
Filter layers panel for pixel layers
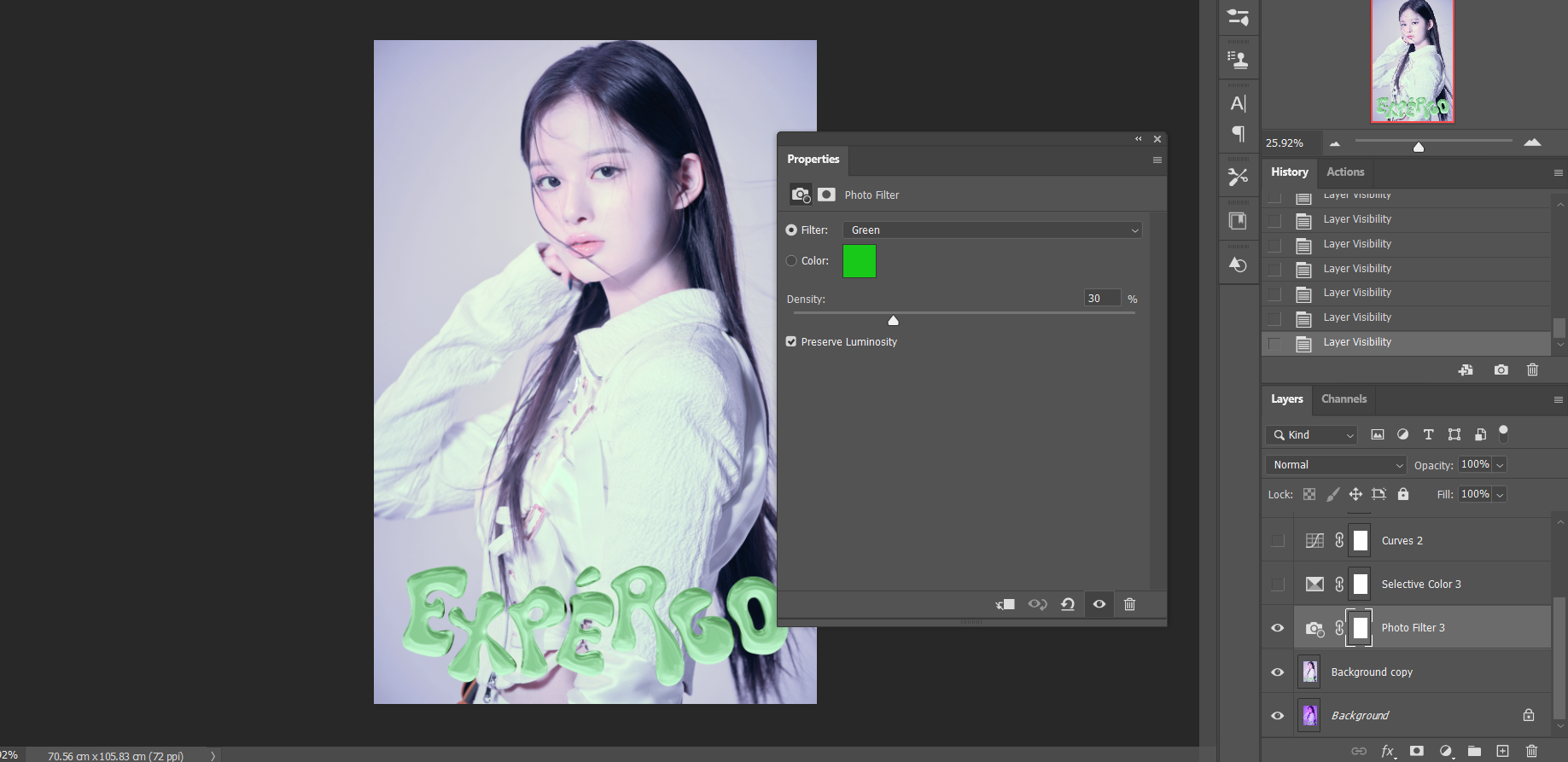pos(1378,434)
